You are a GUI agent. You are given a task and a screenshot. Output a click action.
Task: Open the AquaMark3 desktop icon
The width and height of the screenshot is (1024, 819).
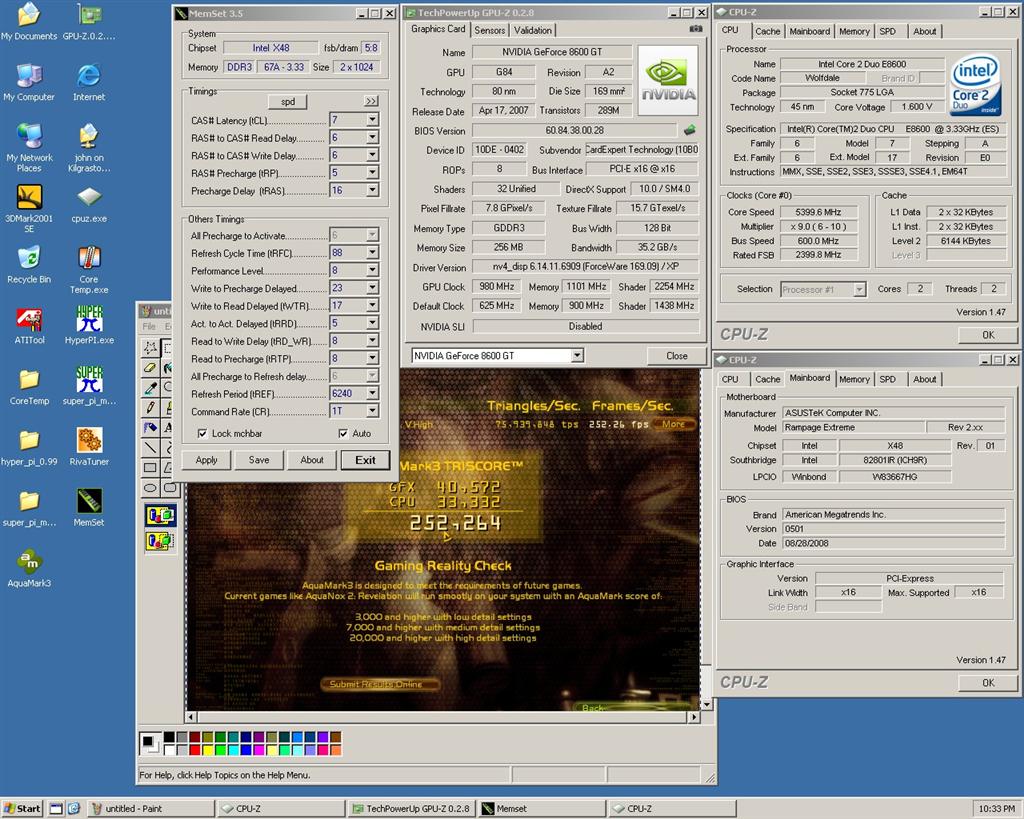(x=29, y=568)
